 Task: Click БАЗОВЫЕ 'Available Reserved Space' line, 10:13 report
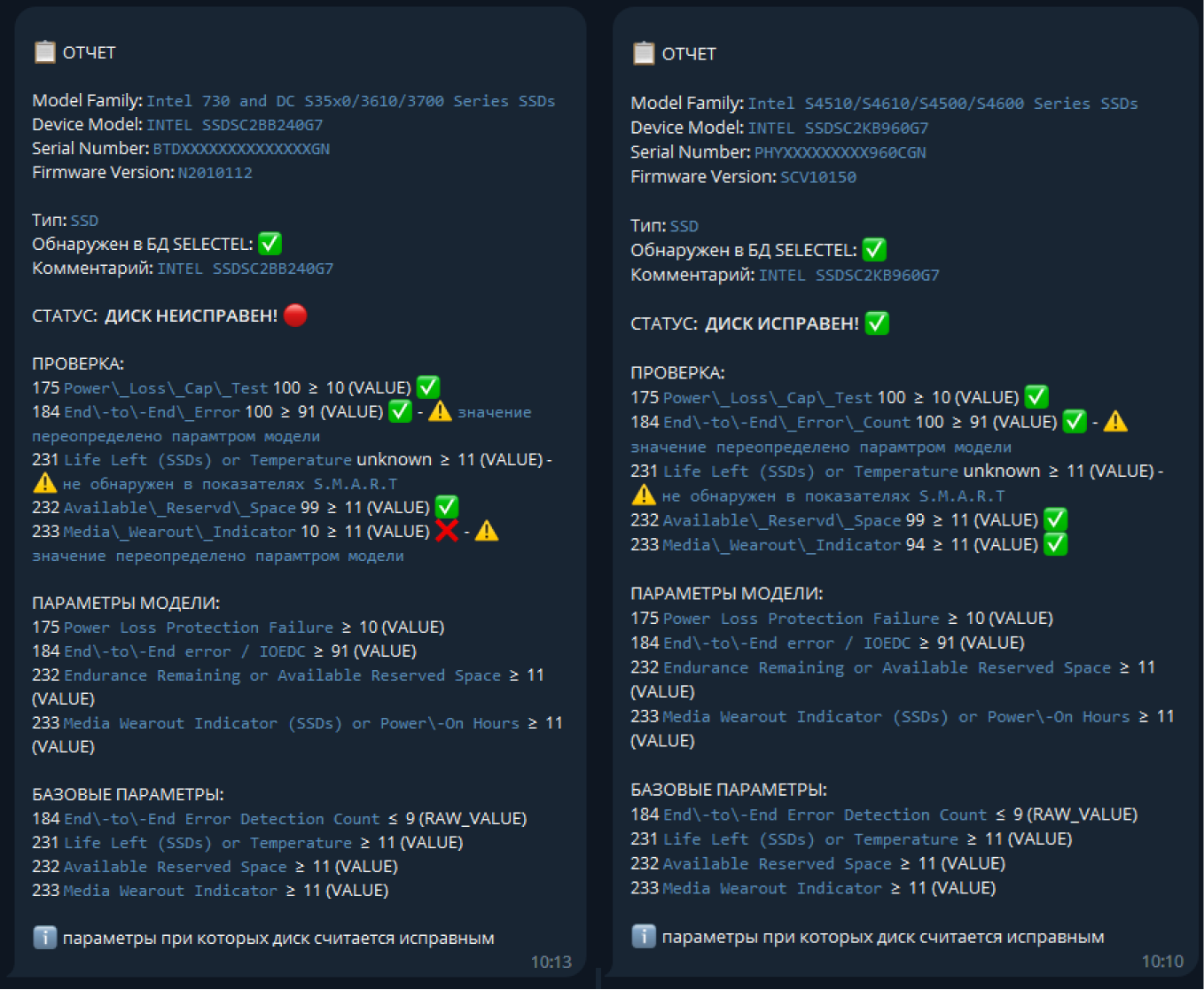(x=215, y=867)
